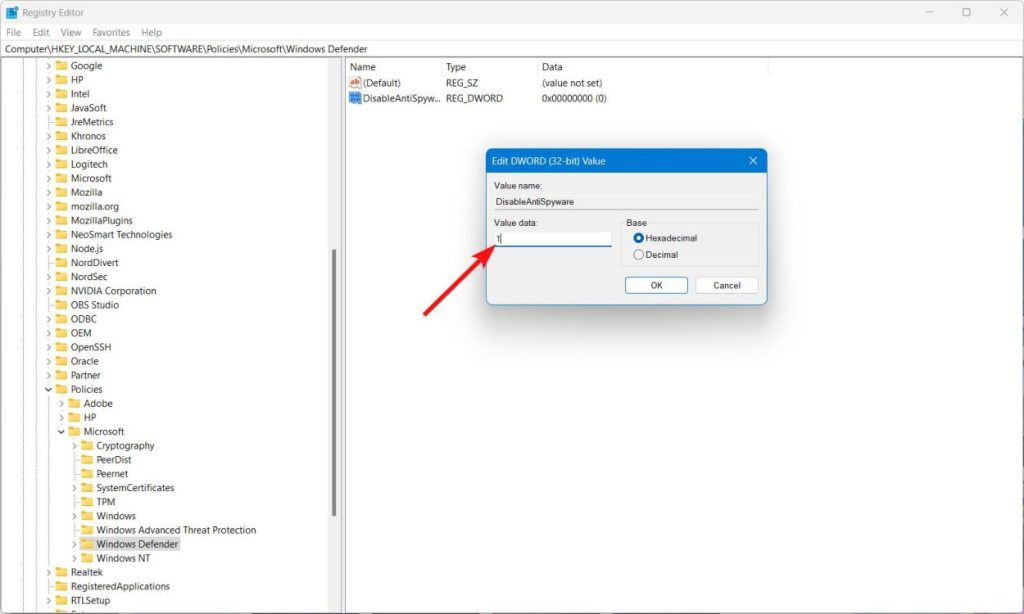Screen dimensions: 1024x614
Task: Select the PeerDist key
Action: point(114,460)
